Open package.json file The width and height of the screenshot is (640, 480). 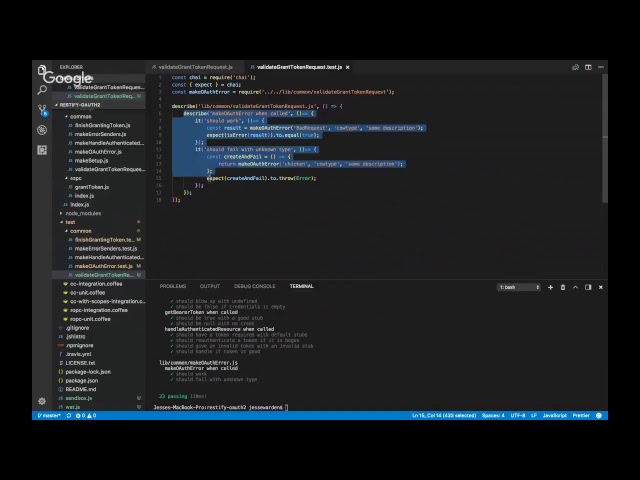(x=82, y=381)
